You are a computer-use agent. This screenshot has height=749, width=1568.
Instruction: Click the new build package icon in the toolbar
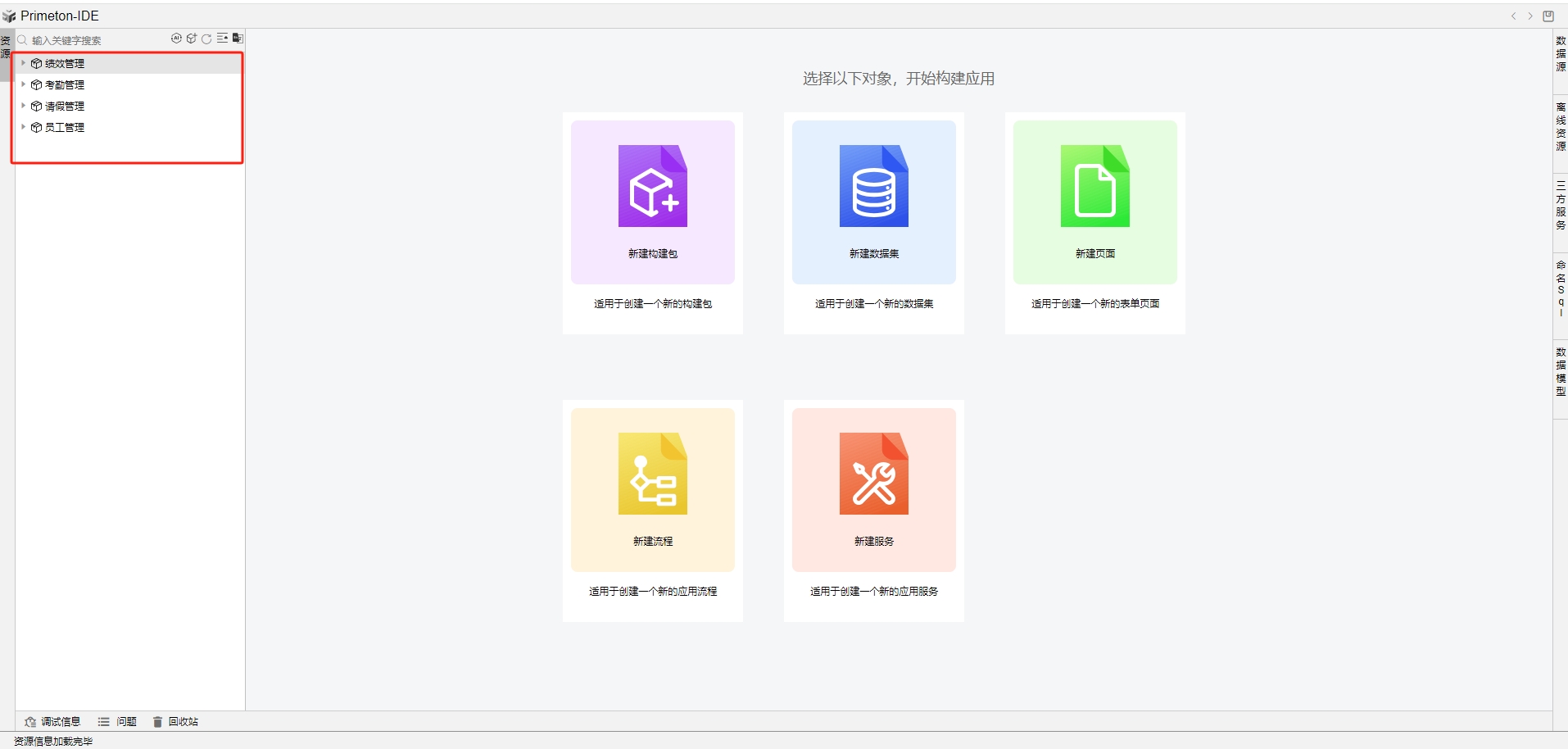pos(193,38)
